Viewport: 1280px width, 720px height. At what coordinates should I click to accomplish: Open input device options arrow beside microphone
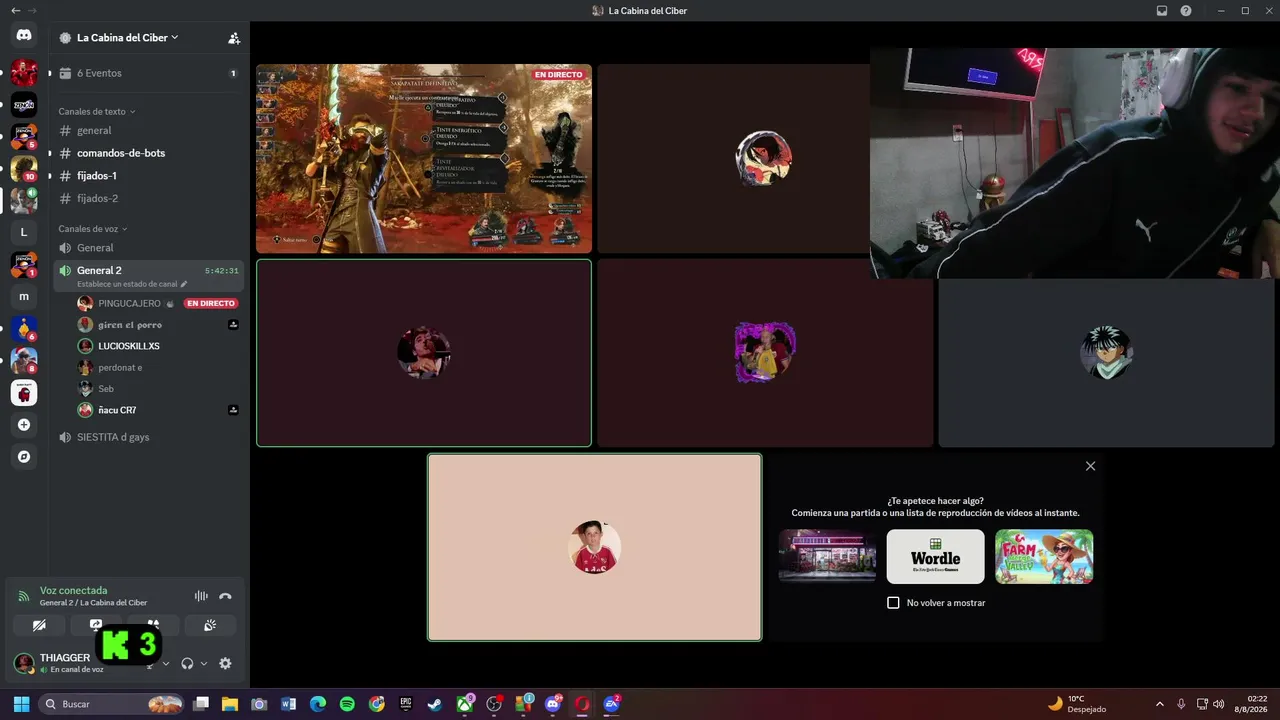click(166, 663)
